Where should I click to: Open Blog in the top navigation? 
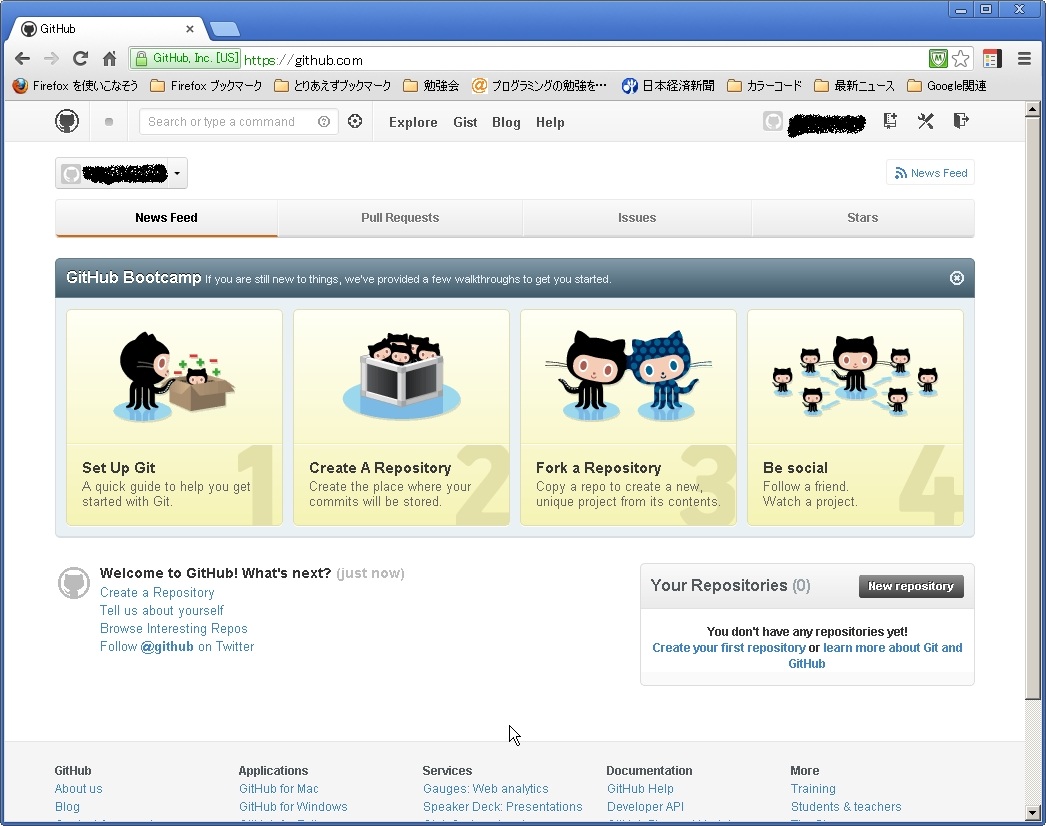point(506,122)
